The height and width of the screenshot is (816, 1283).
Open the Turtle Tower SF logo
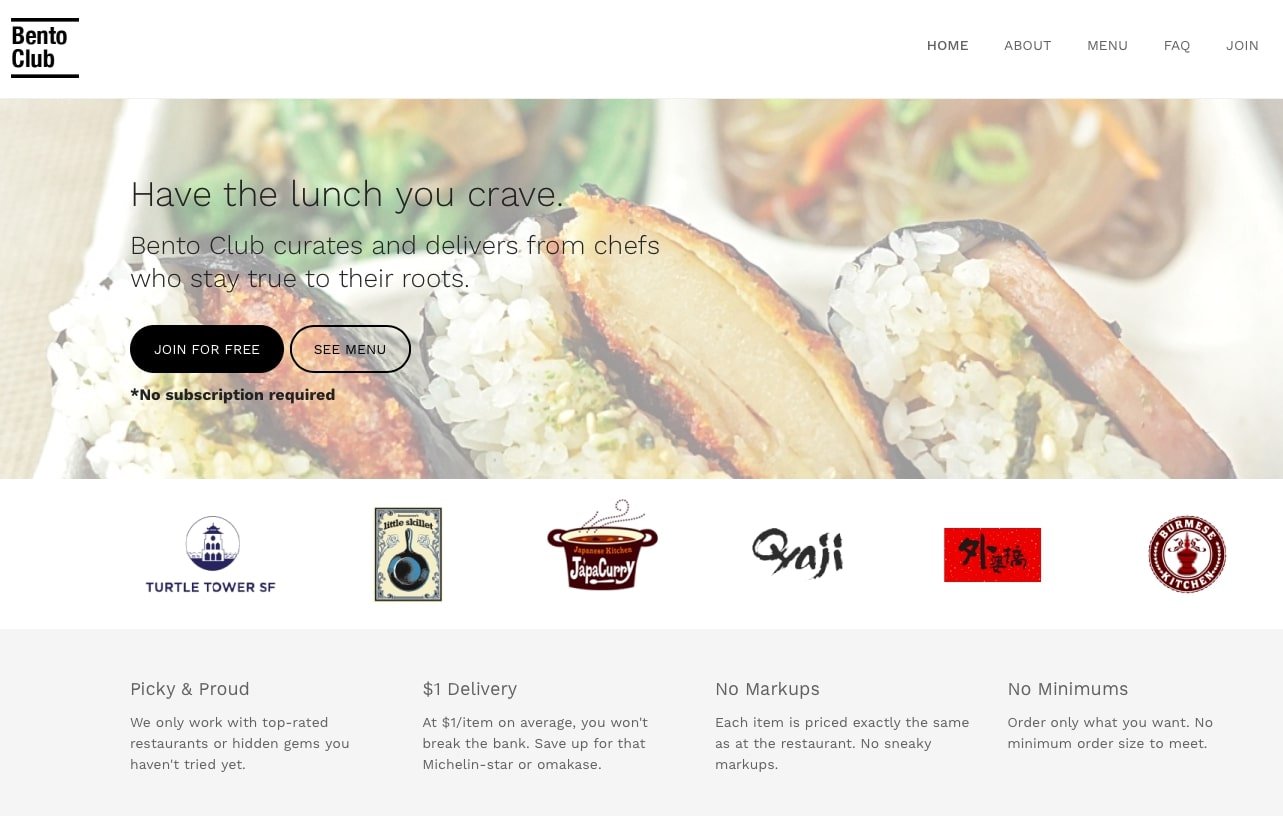coord(211,555)
